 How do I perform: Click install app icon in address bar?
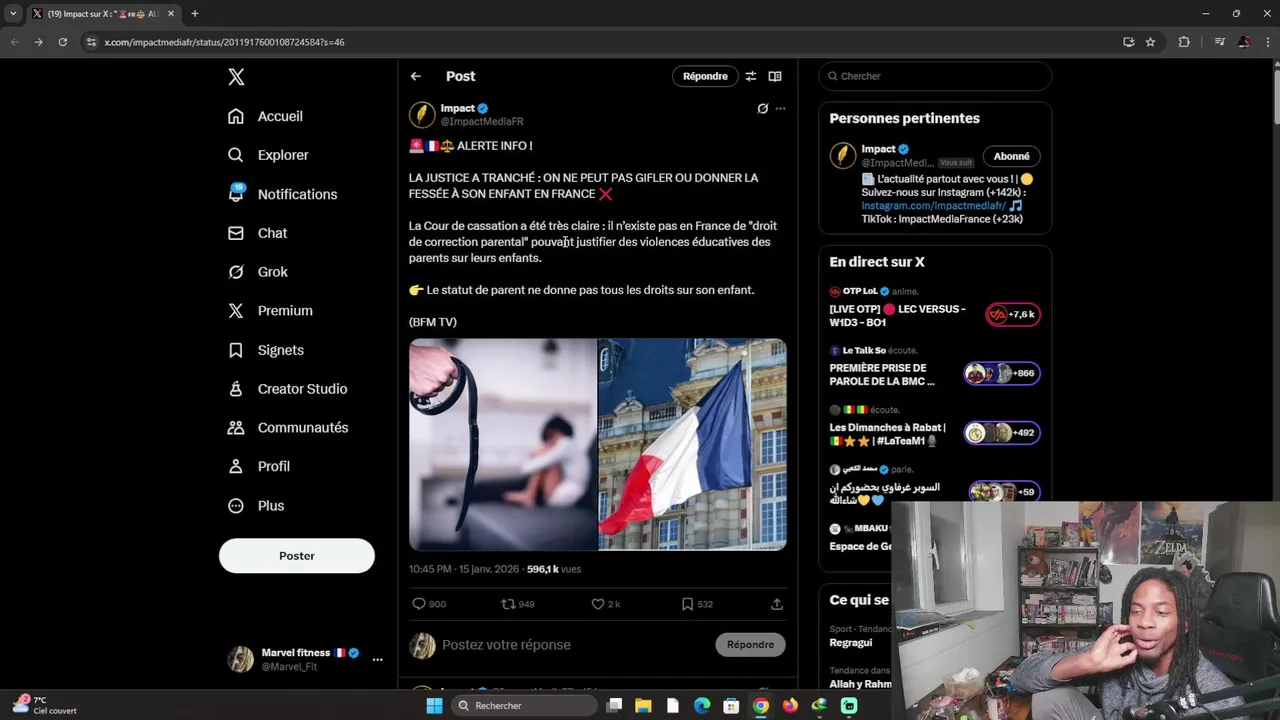click(1129, 42)
